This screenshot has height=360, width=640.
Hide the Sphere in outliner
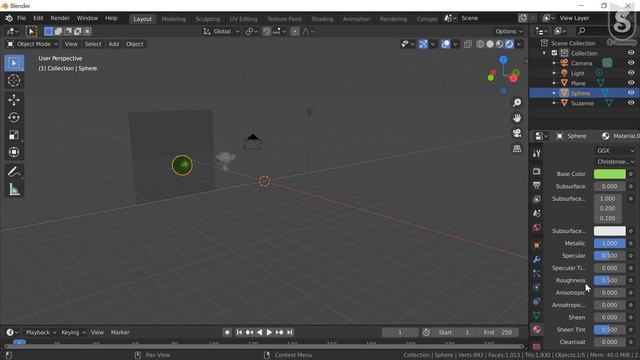click(631, 93)
